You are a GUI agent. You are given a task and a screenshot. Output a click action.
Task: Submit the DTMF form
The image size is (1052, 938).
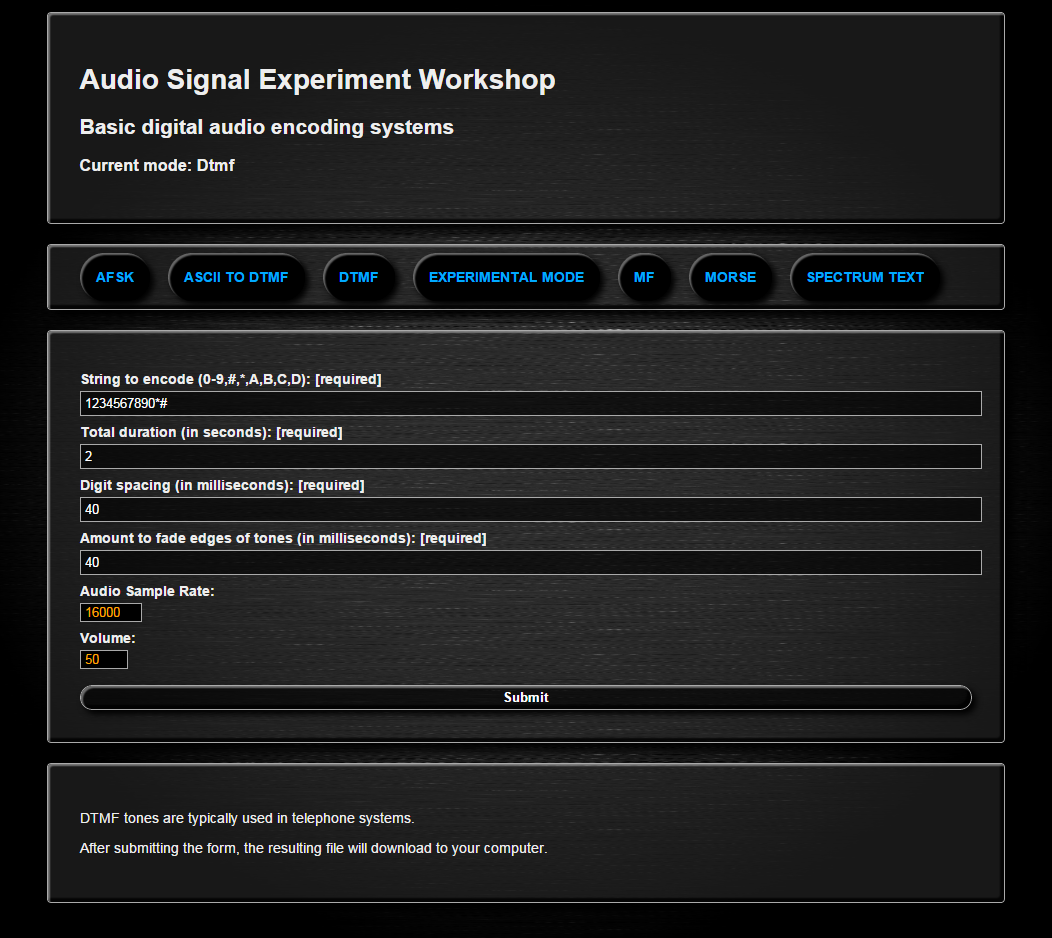(x=526, y=698)
